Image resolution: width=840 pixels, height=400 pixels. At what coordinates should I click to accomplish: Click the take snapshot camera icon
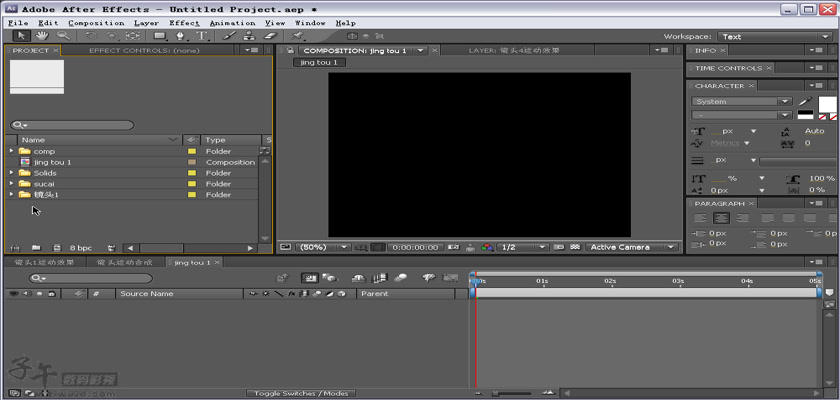point(453,247)
